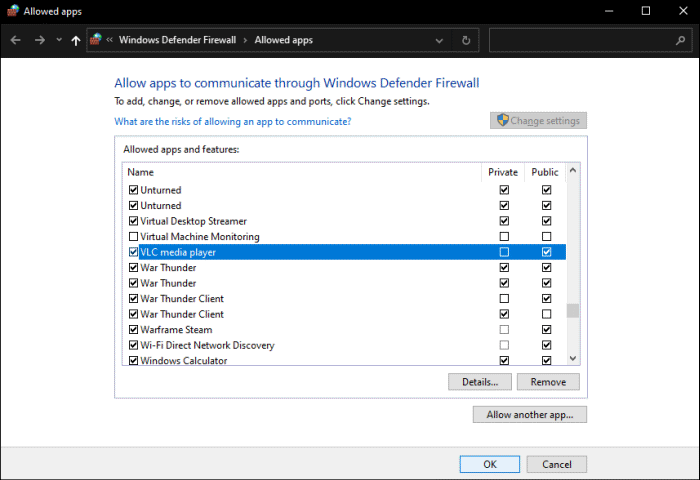Expand the hidden breadcrumb path chevrons
Viewport: 700px width, 480px height.
click(x=110, y=40)
